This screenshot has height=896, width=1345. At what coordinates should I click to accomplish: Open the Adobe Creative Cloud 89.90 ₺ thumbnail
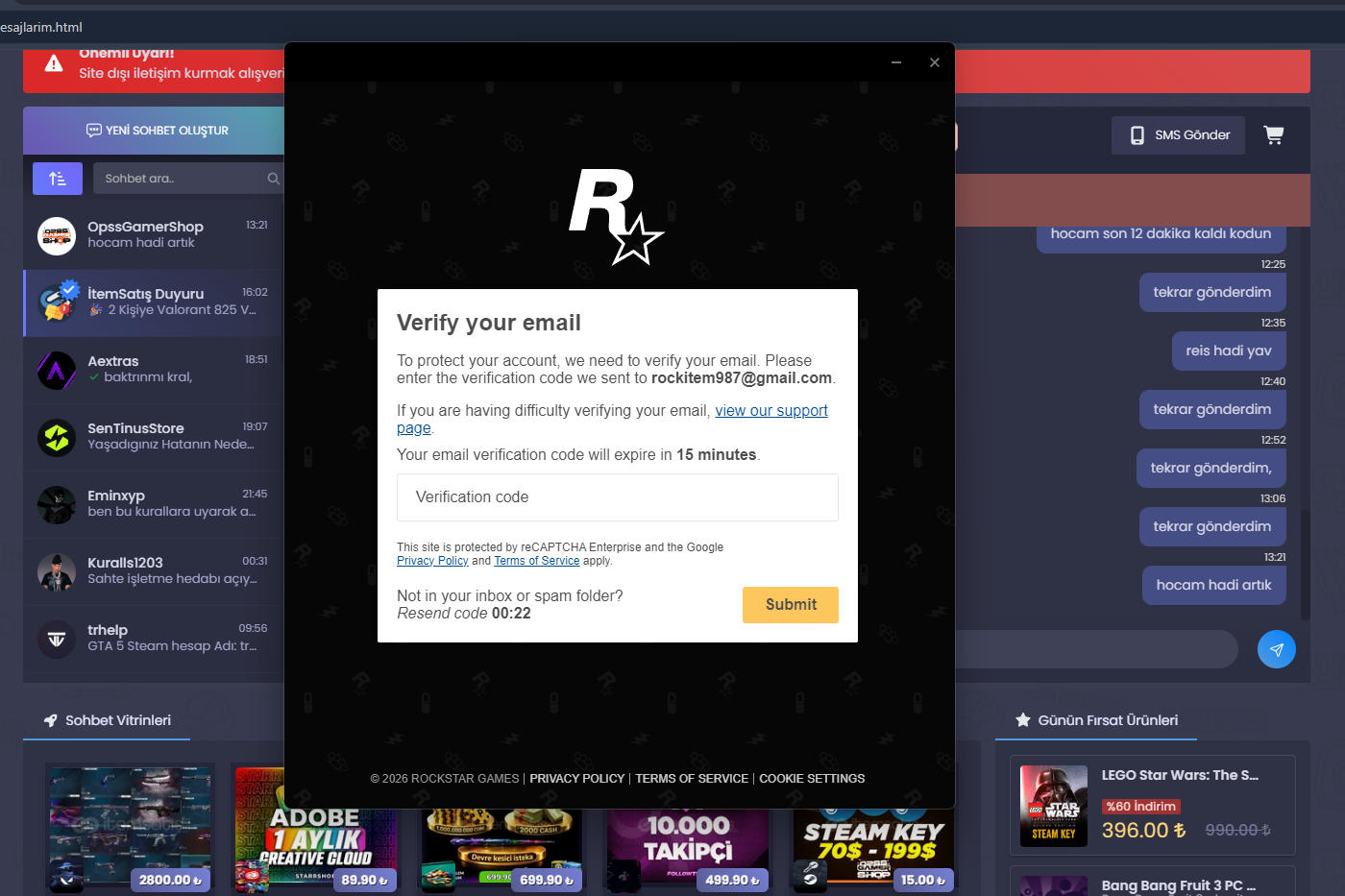coord(315,829)
